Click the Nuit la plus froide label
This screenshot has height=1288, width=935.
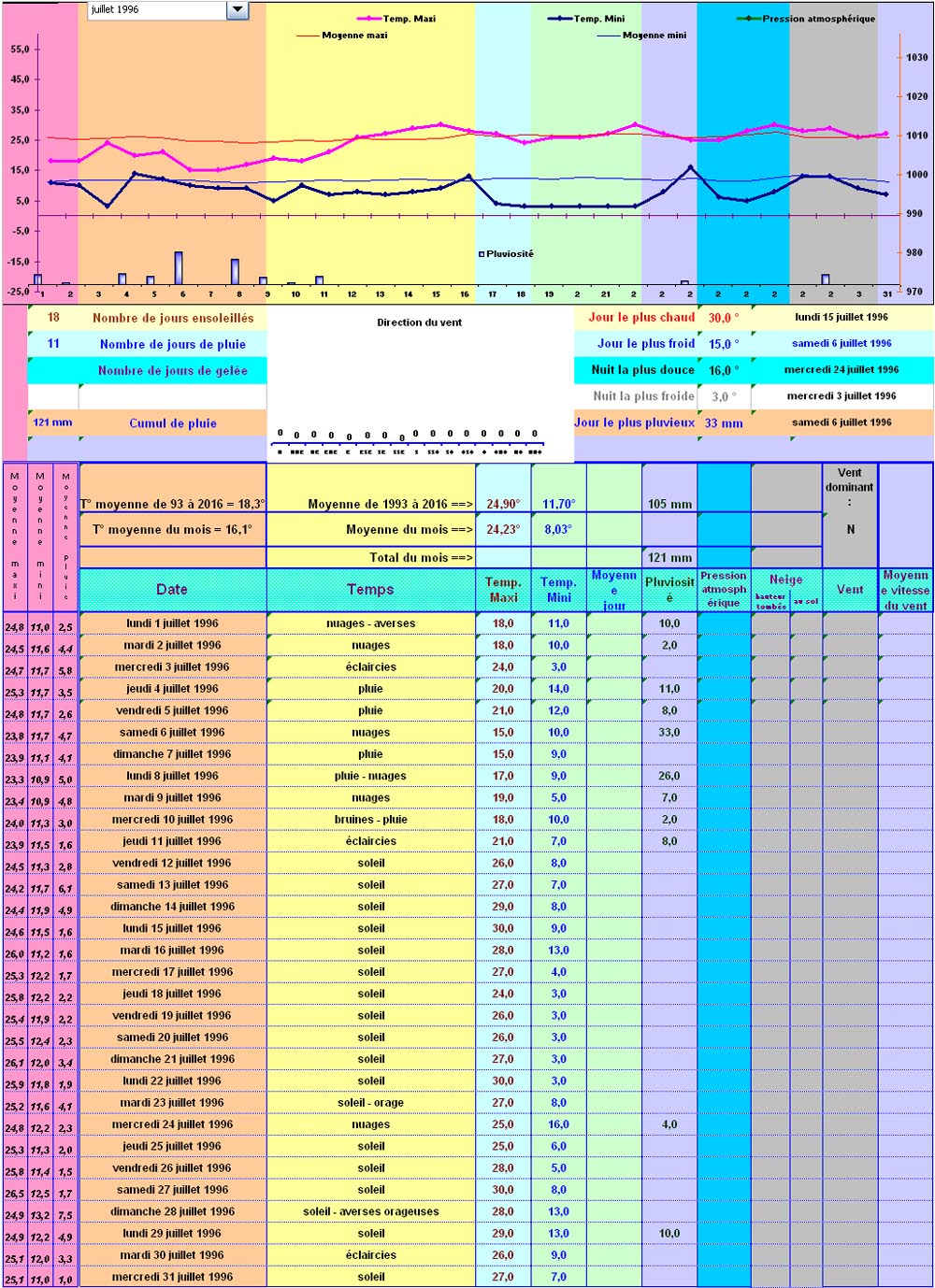[643, 396]
